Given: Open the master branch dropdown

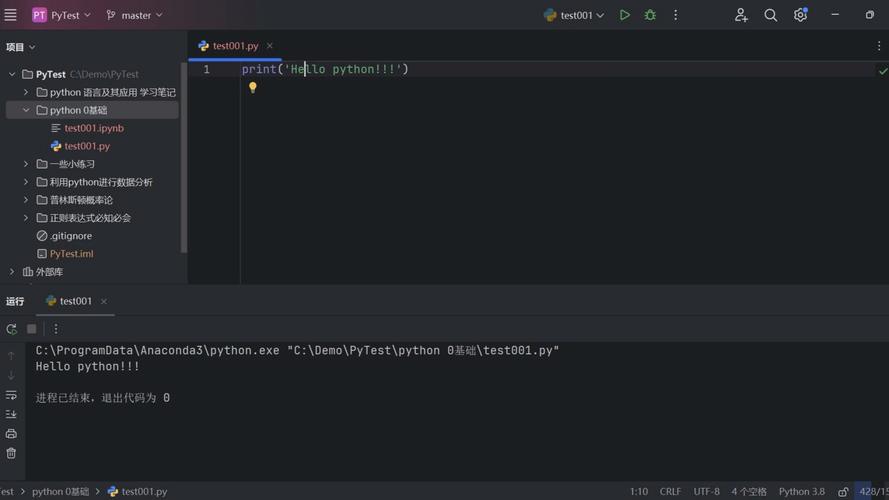Looking at the screenshot, I should pos(134,15).
